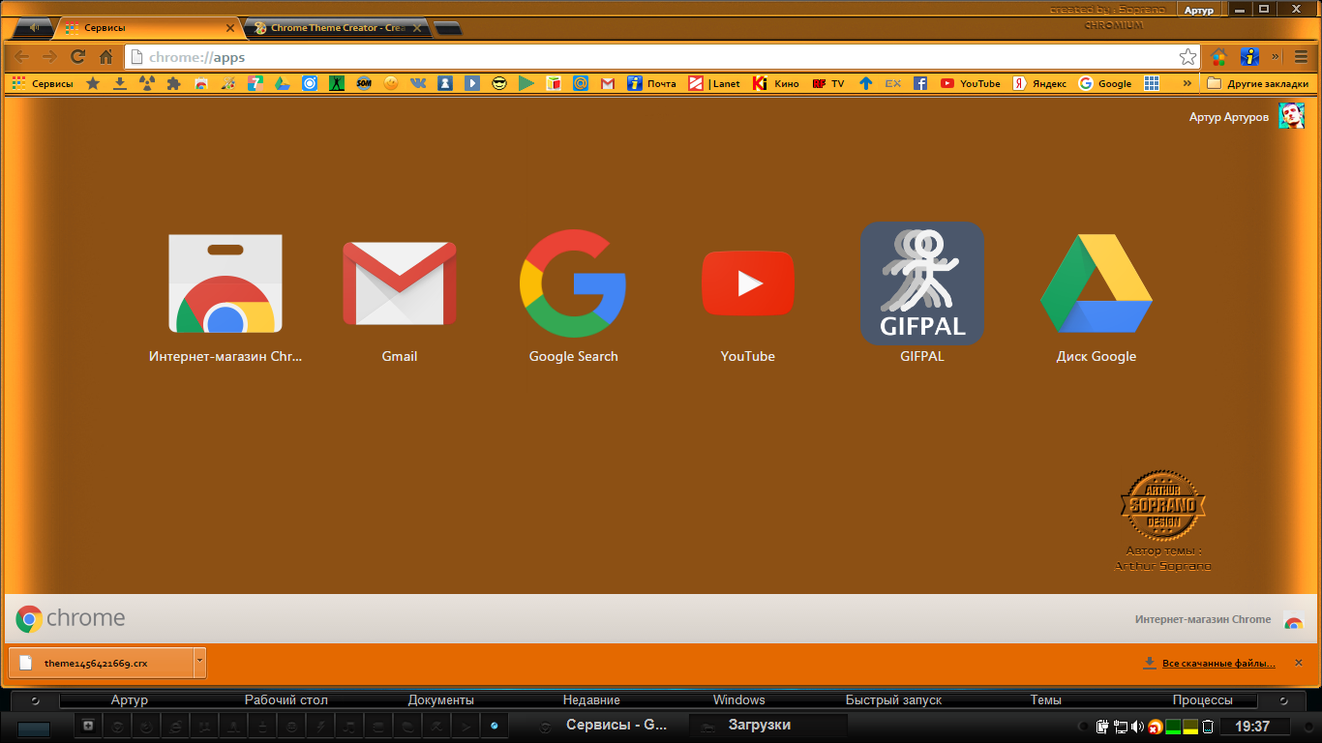Open the Рабочий стол dock menu

pos(286,700)
